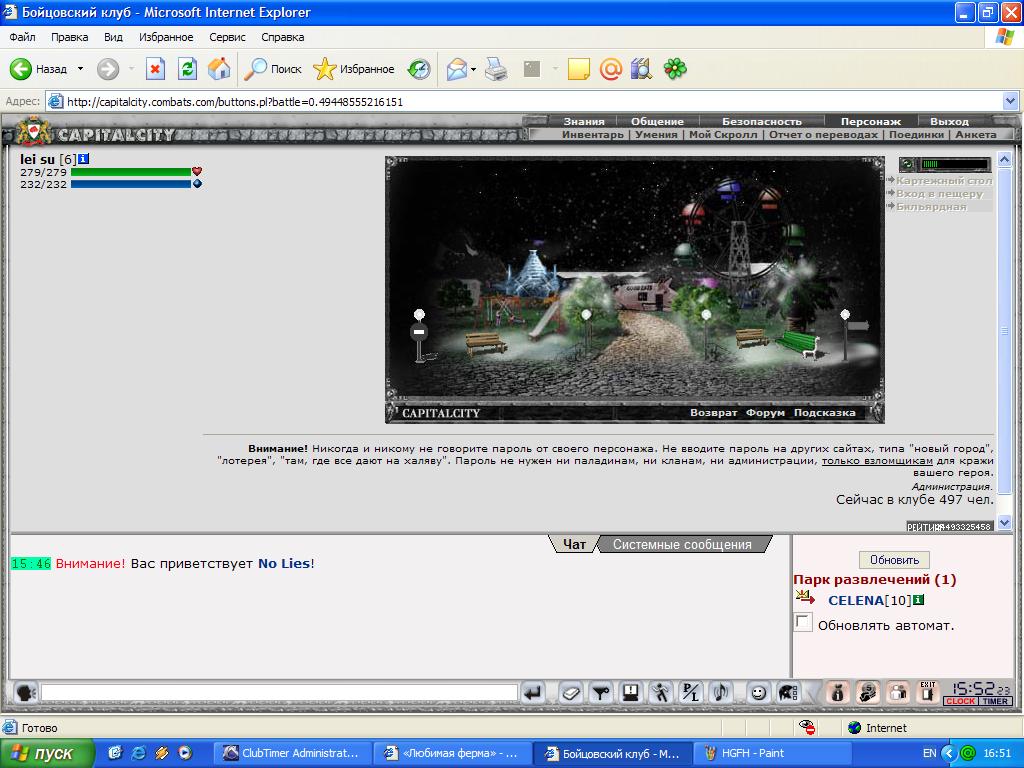Click the IE Back arrow icon
The image size is (1024, 768).
click(x=21, y=69)
